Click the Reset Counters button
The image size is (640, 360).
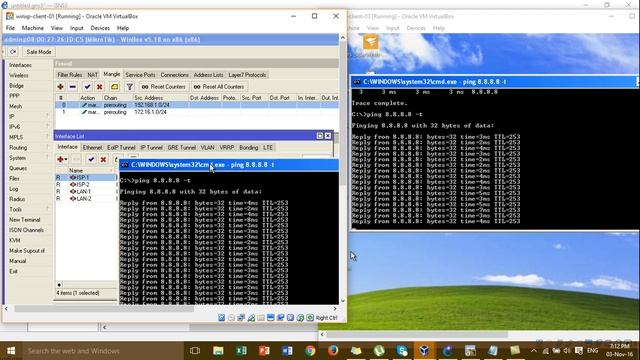[163, 87]
